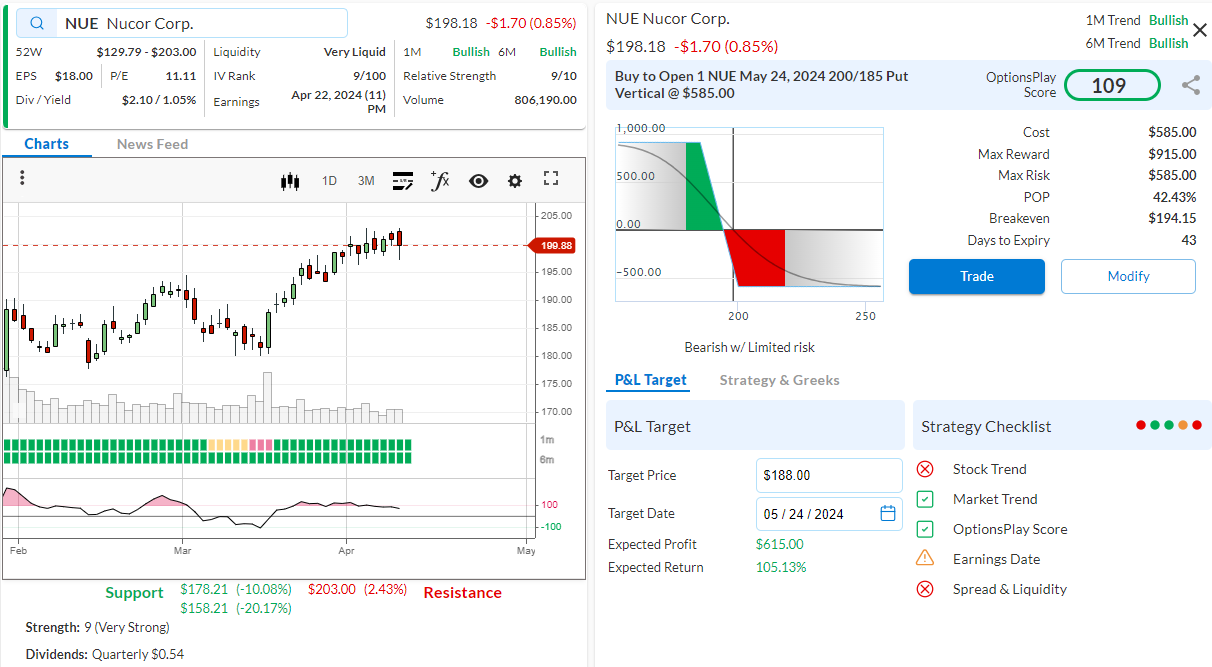This screenshot has height=667, width=1212.
Task: Click the Market Trend check icon
Action: pos(925,499)
